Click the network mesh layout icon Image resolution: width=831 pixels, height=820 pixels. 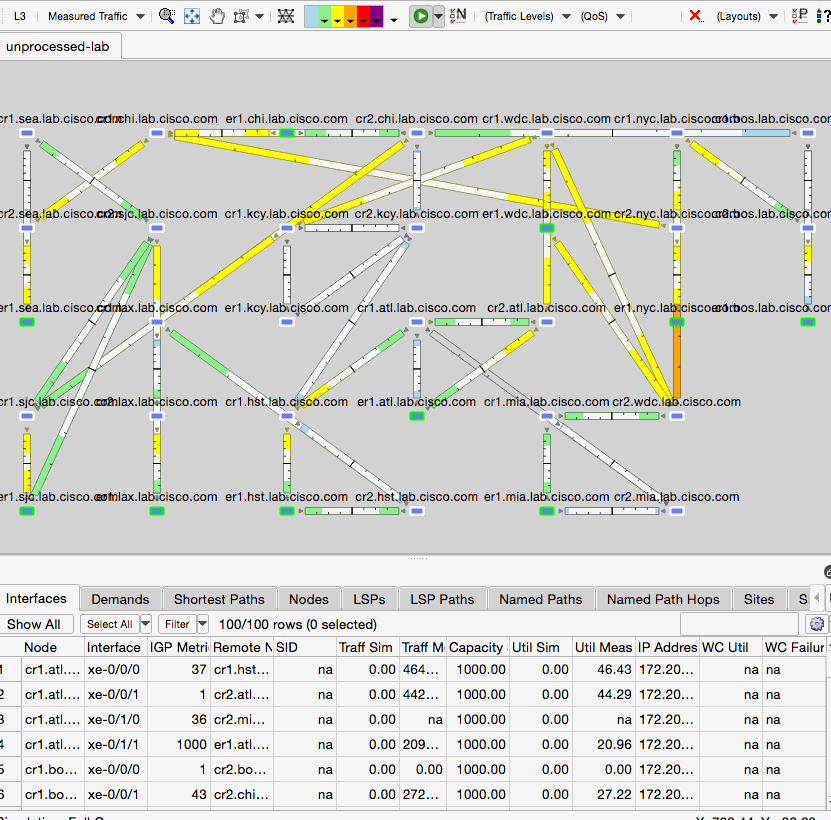[x=286, y=16]
